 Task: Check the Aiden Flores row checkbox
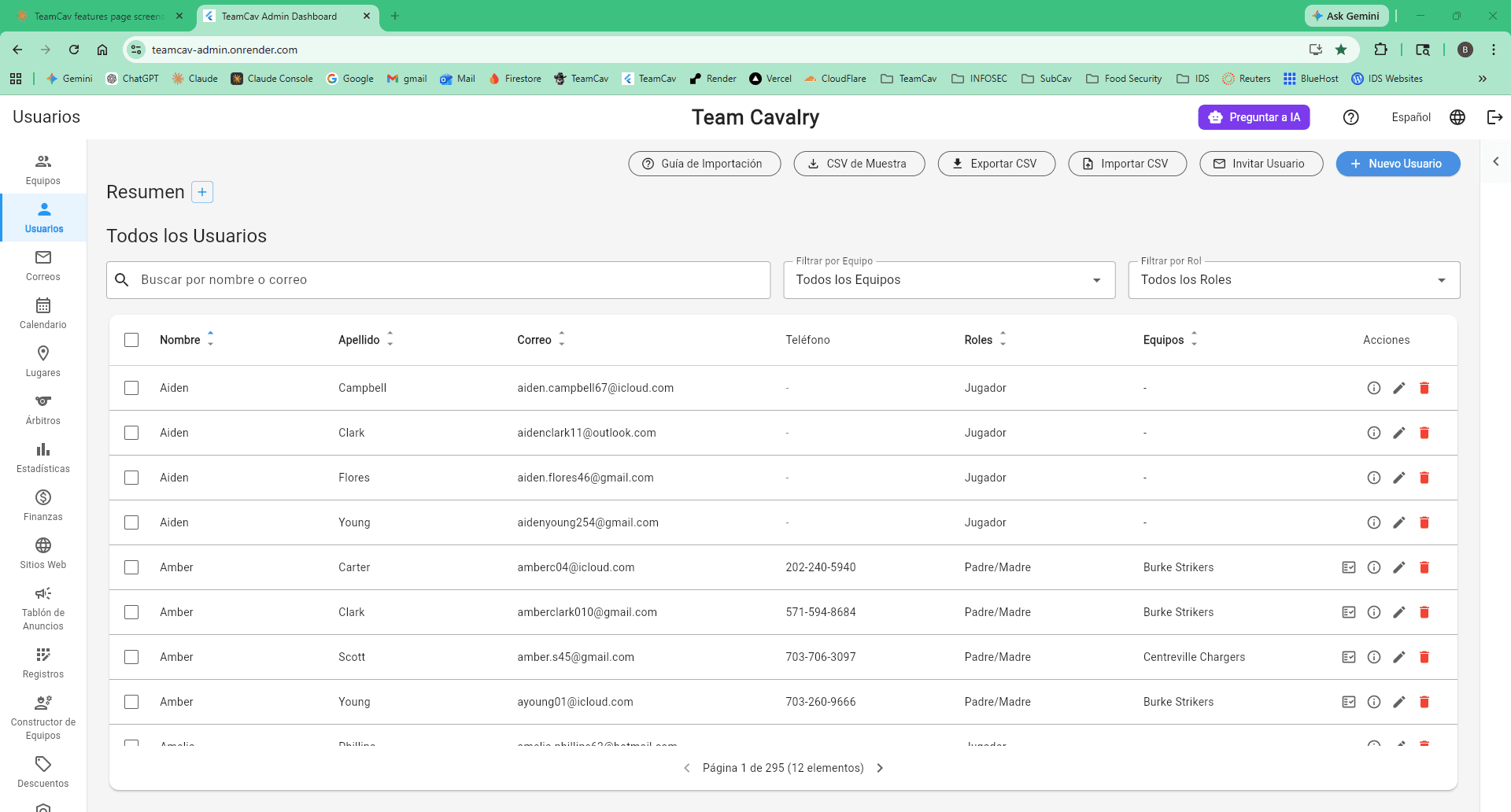click(x=131, y=478)
